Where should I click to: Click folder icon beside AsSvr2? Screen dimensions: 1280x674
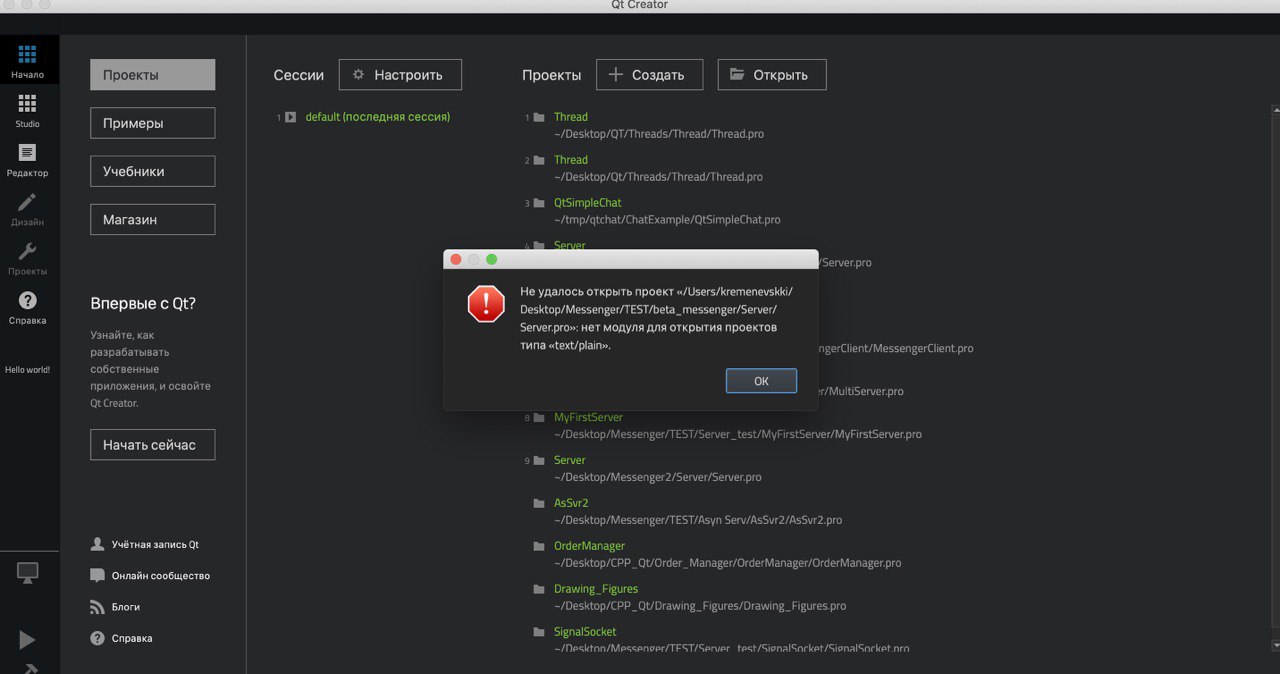539,503
